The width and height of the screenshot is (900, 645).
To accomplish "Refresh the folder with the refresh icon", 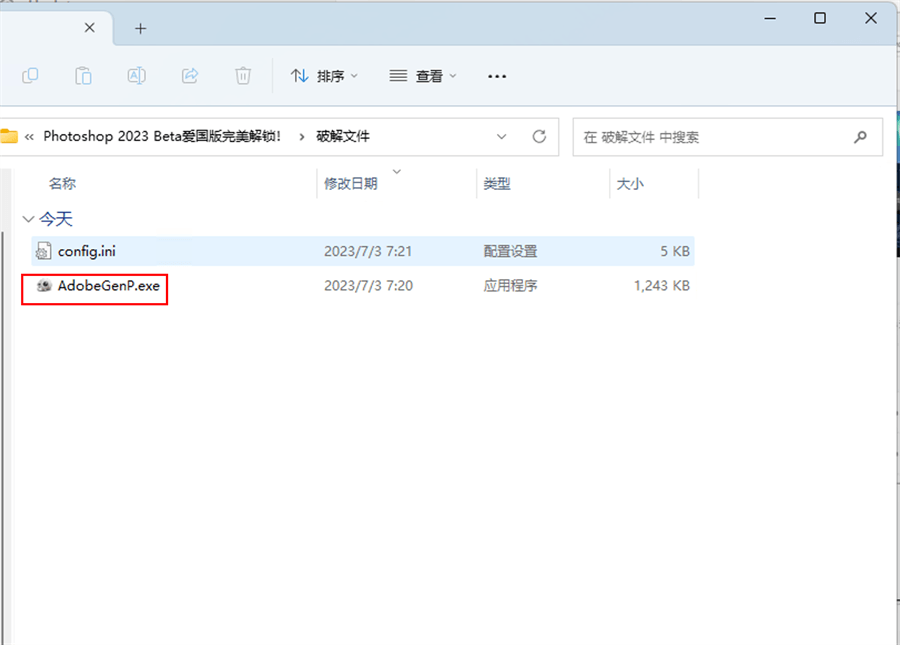I will [x=539, y=137].
